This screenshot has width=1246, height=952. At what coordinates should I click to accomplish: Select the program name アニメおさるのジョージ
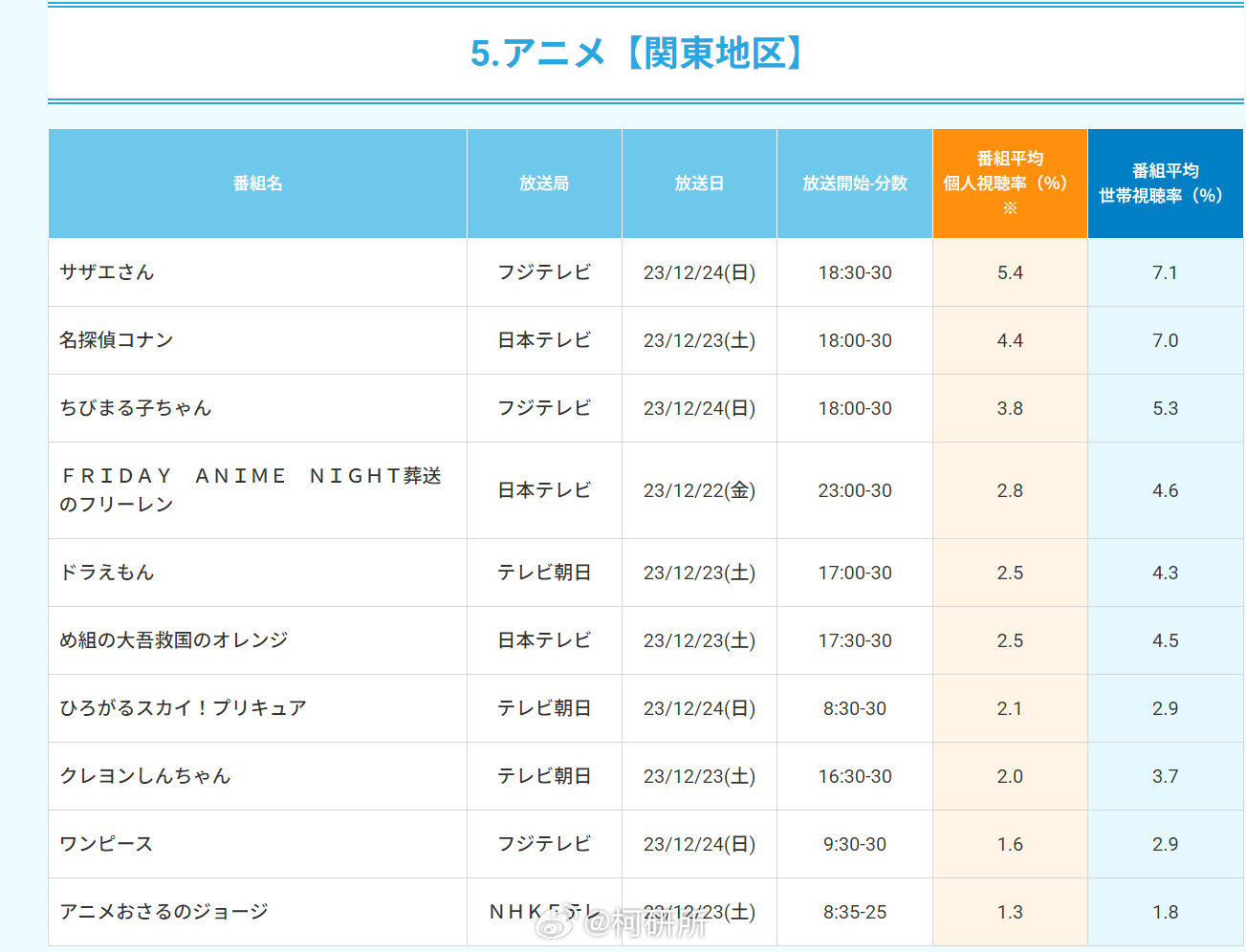click(164, 912)
